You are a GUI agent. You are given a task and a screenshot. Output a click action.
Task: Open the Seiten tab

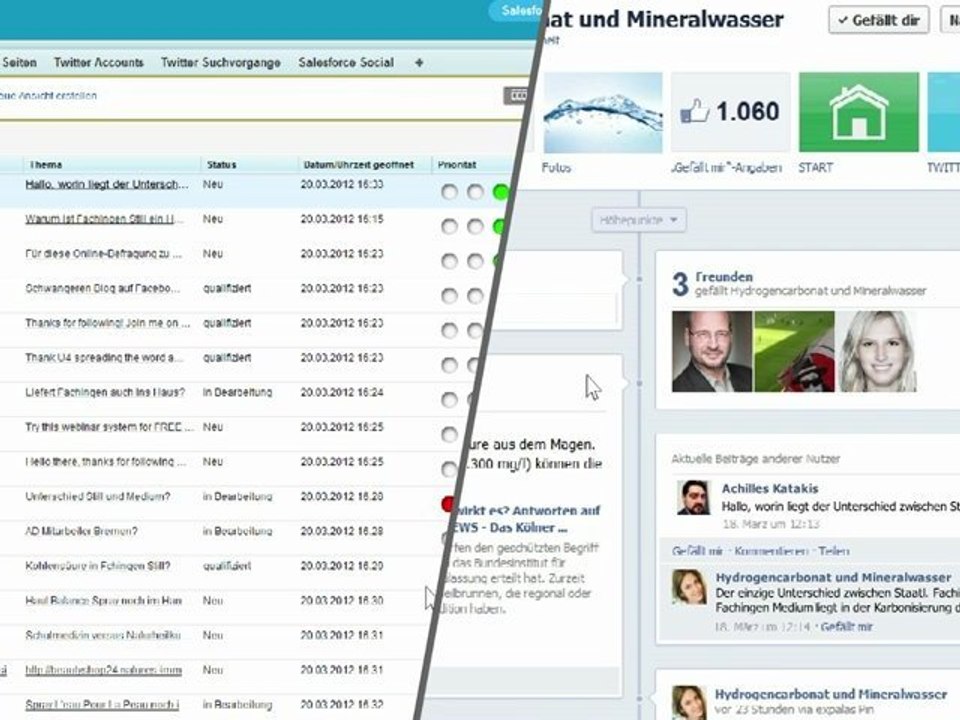20,62
